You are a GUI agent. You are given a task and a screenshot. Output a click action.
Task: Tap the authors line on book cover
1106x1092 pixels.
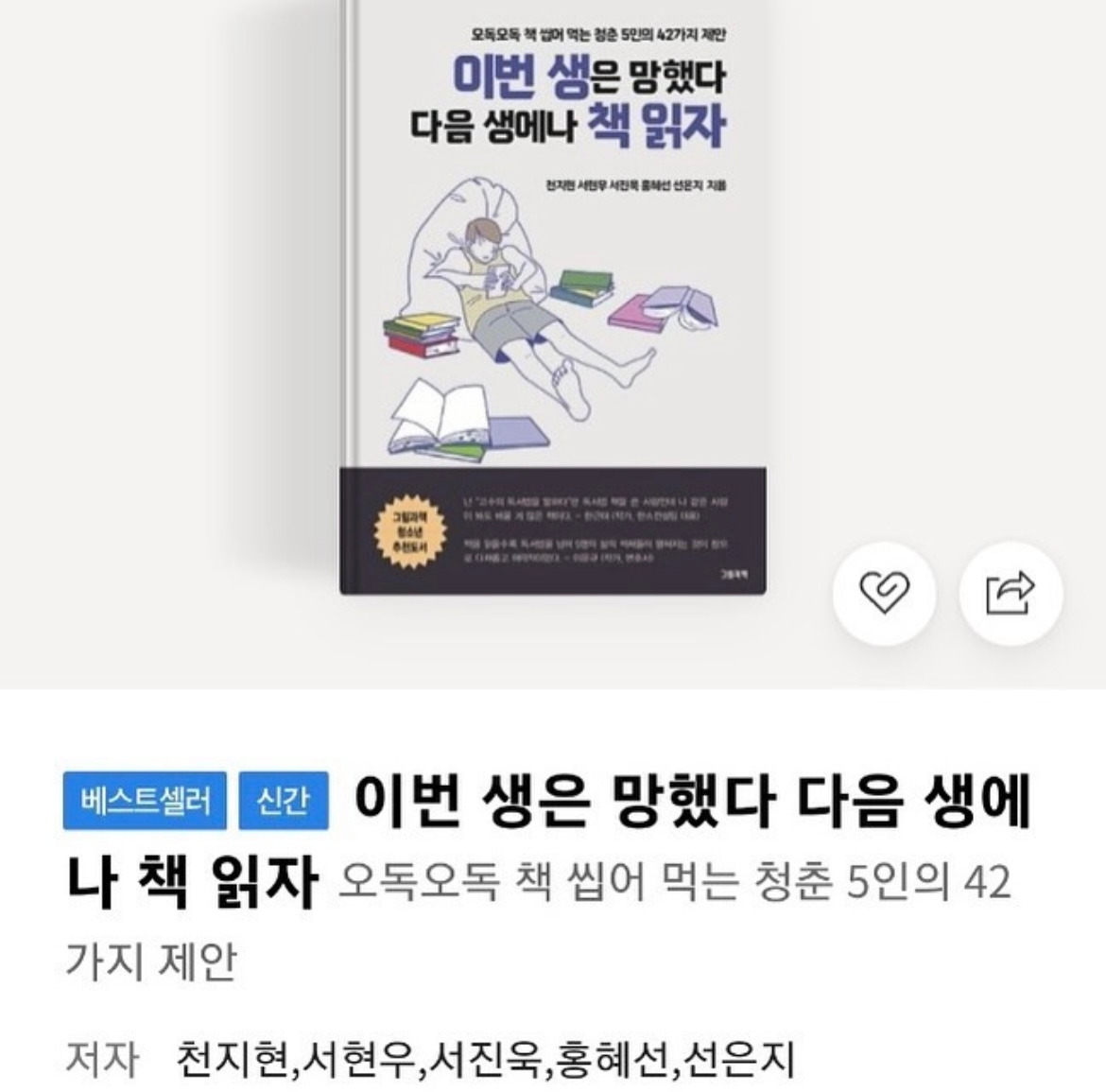click(635, 186)
